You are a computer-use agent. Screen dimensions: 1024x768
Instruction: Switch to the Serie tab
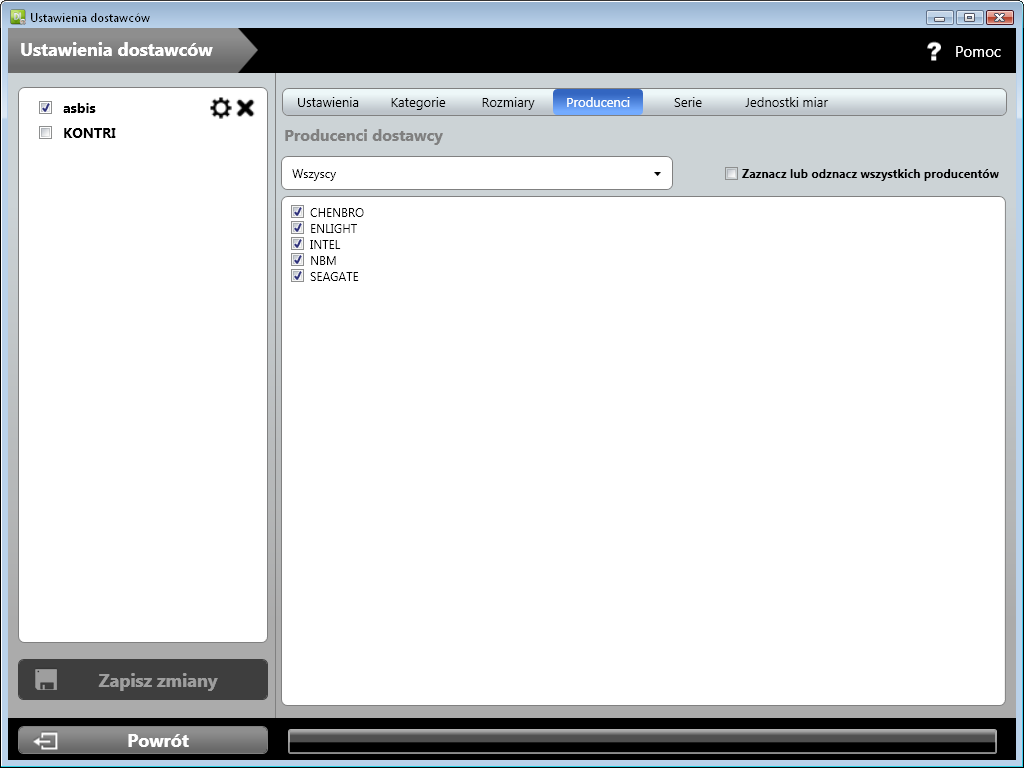tap(688, 103)
